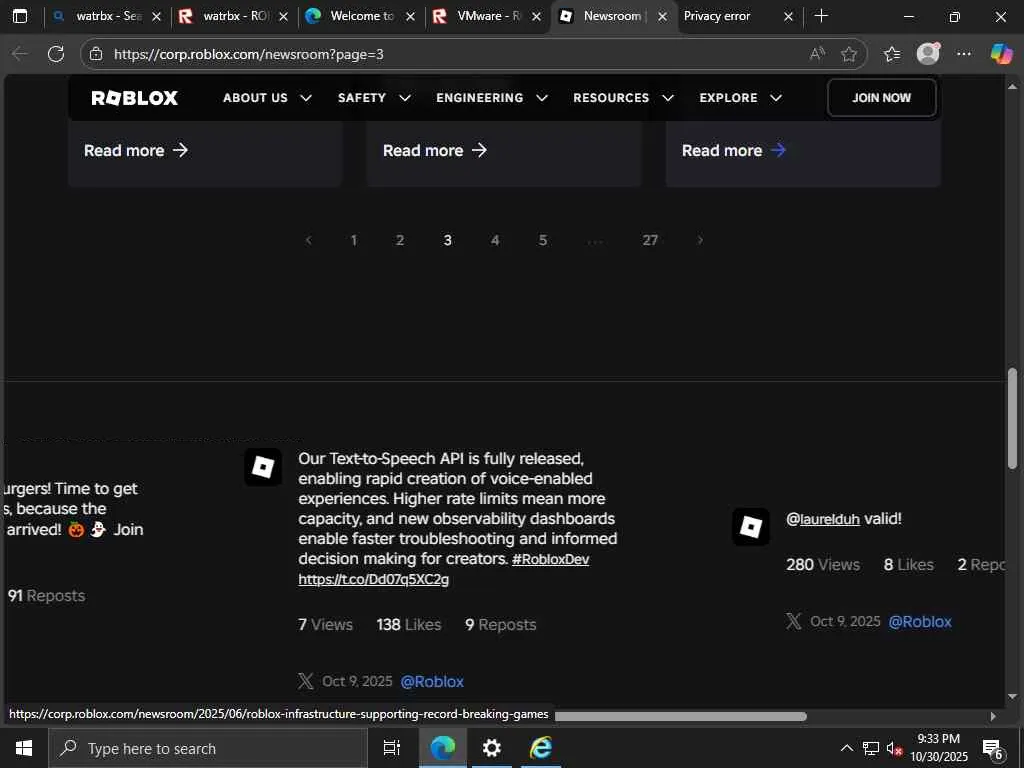Screen dimensions: 1024x768
Task: Add this page to favorites with the star icon
Action: pyautogui.click(x=848, y=54)
